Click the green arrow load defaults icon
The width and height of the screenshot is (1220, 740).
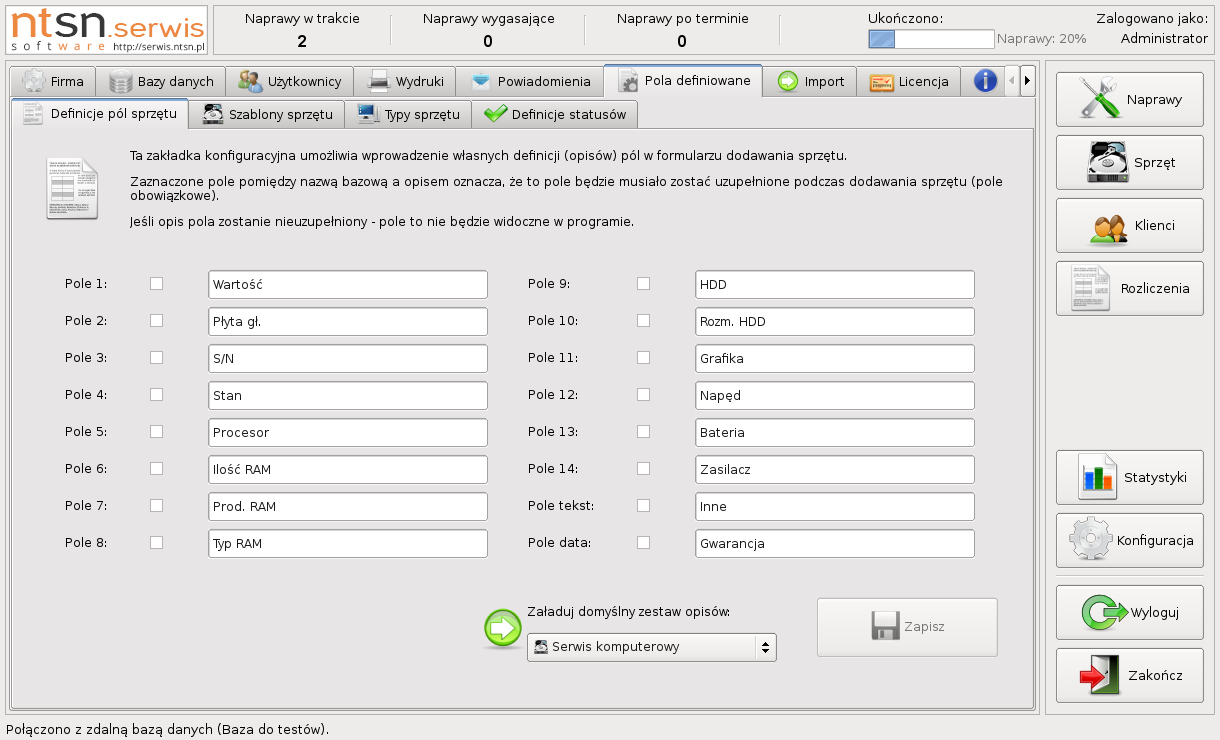click(x=503, y=629)
